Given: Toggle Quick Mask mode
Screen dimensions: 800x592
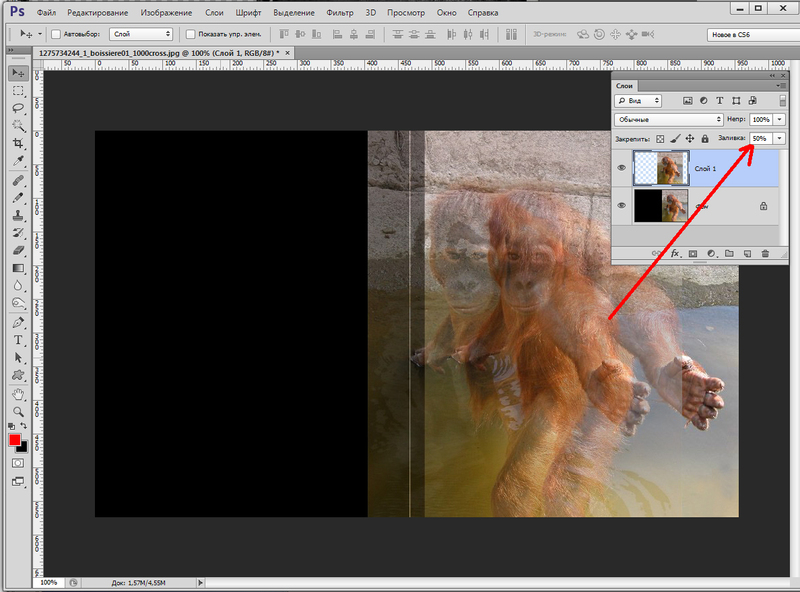Looking at the screenshot, I should click(18, 463).
